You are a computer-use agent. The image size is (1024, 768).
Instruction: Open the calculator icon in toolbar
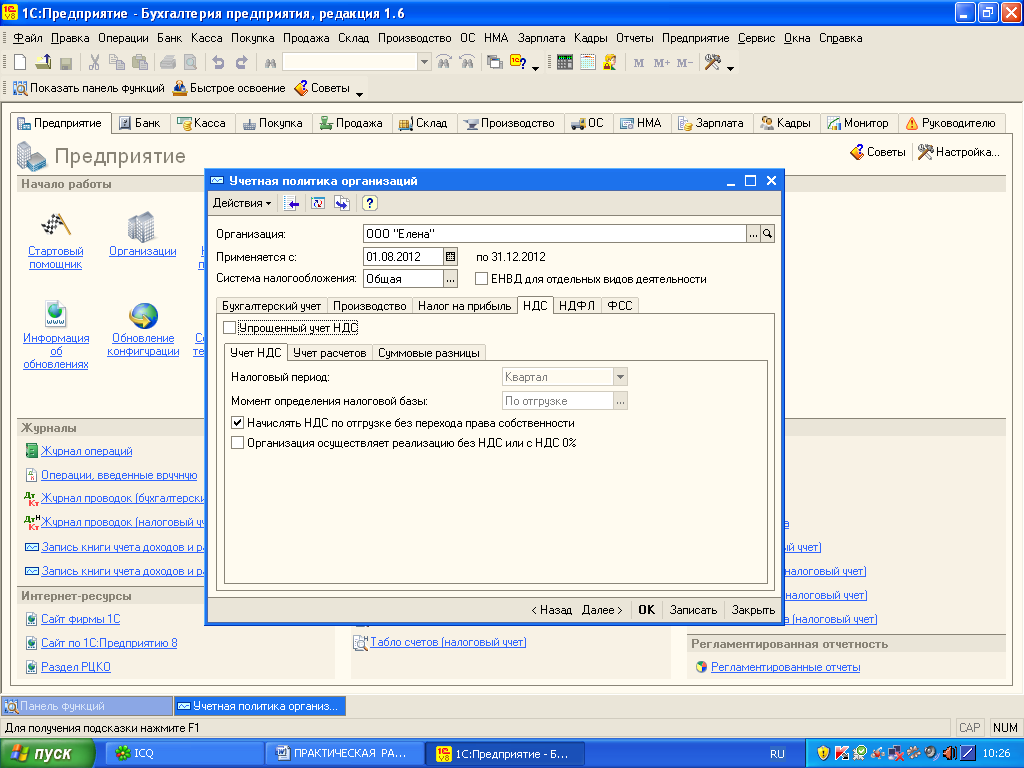point(565,63)
